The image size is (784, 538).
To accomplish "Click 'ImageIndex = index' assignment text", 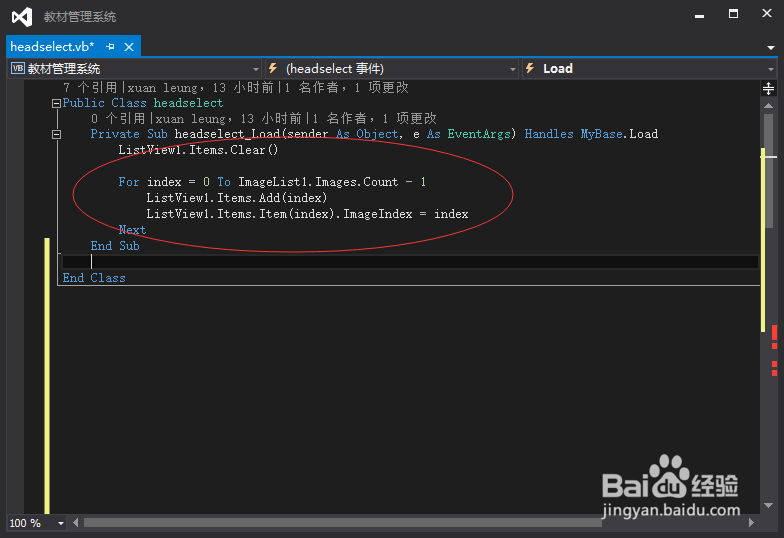I will [x=406, y=214].
